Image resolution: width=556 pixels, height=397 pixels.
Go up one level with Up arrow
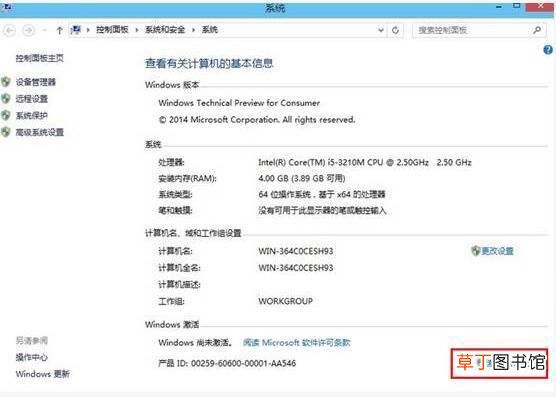(60, 30)
